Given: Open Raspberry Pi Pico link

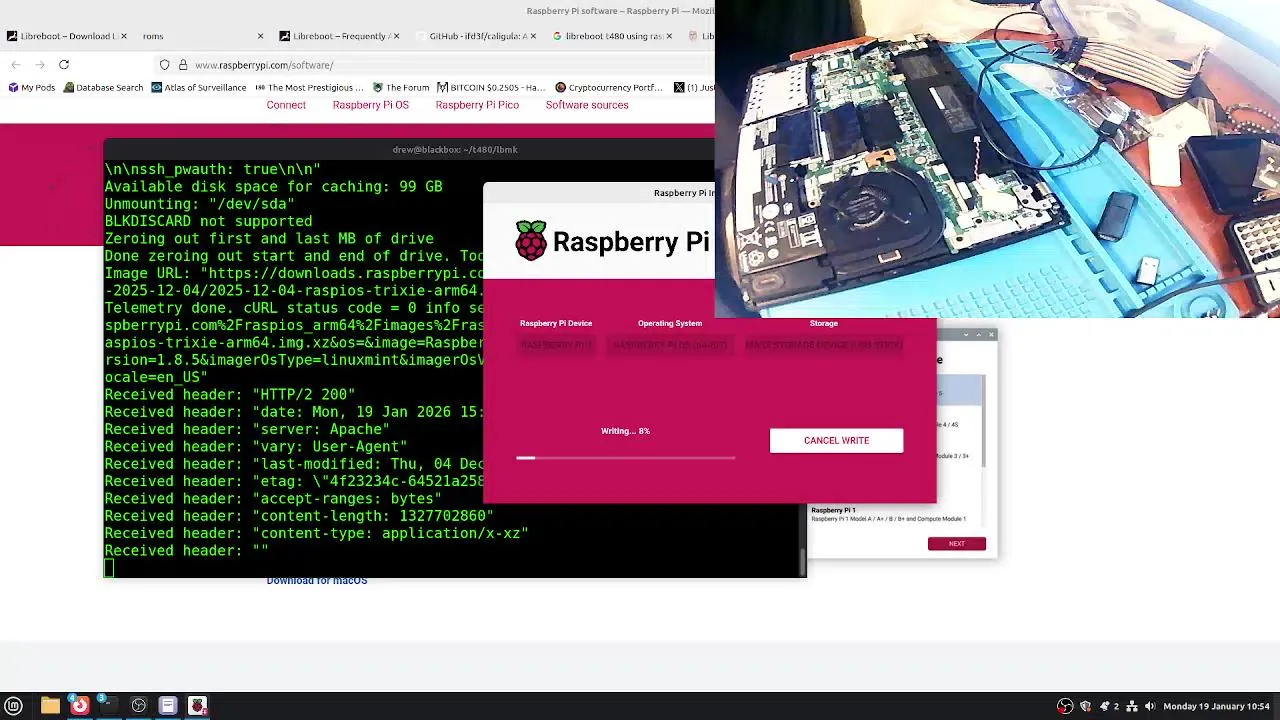Looking at the screenshot, I should (477, 105).
